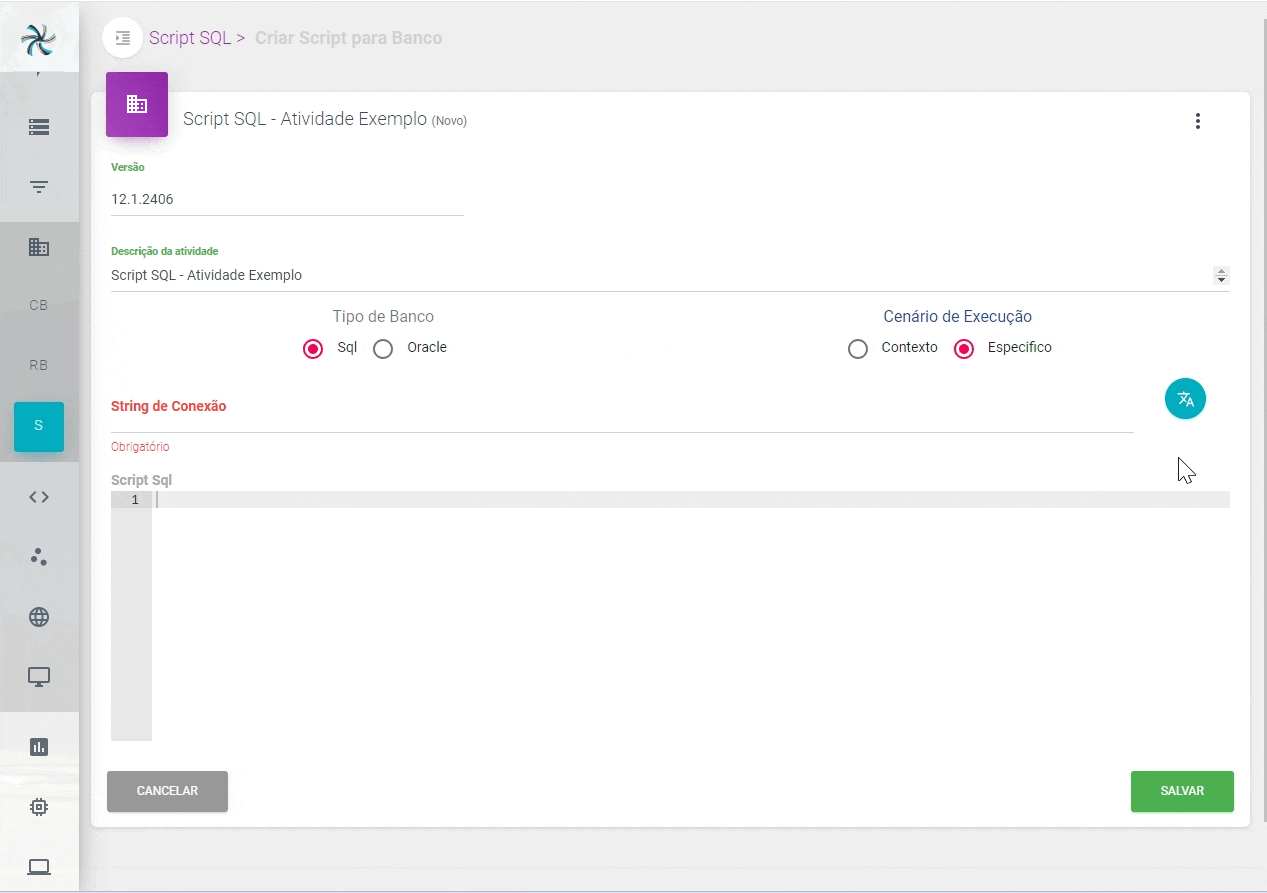Open the three-dot options menu
1267x893 pixels.
(x=1197, y=121)
